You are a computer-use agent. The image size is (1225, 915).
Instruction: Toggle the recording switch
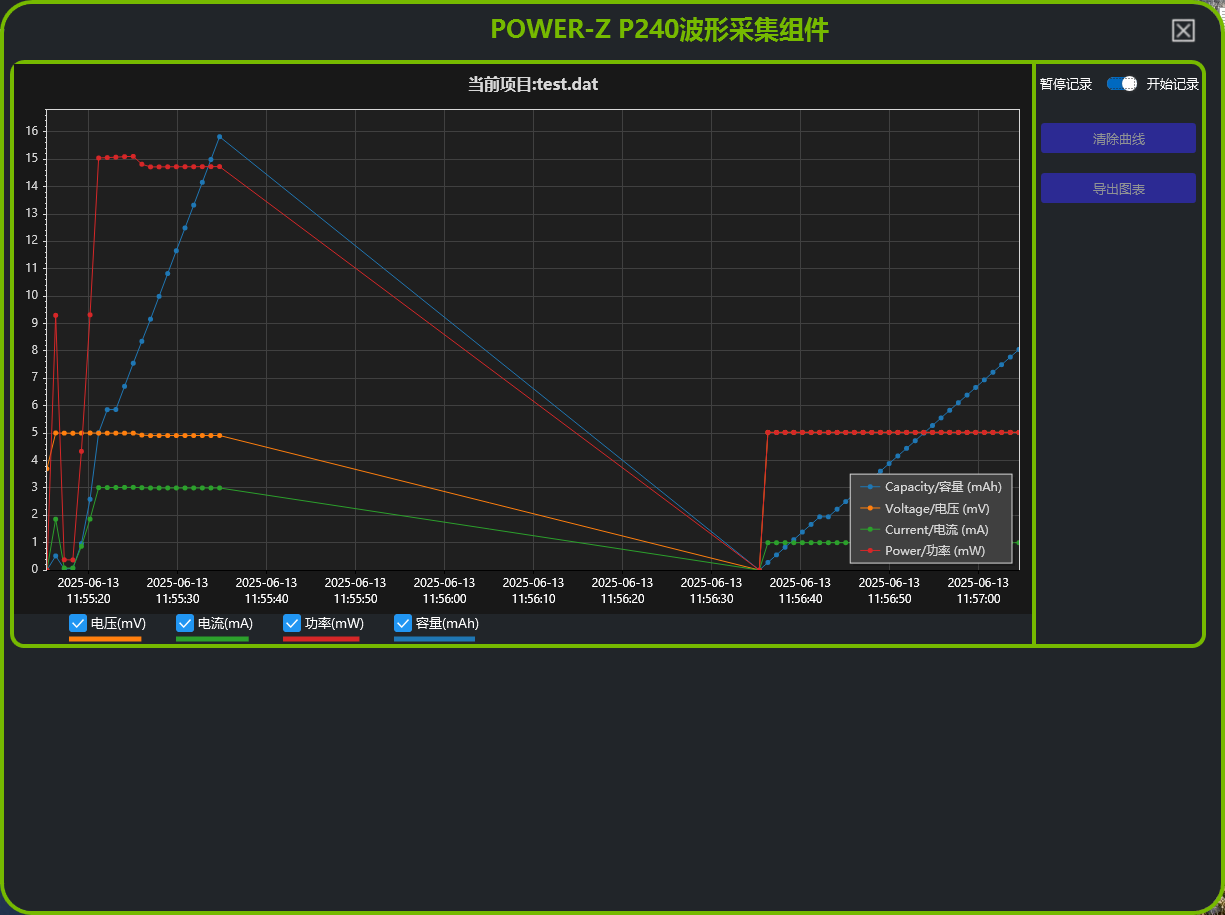pyautogui.click(x=1121, y=84)
